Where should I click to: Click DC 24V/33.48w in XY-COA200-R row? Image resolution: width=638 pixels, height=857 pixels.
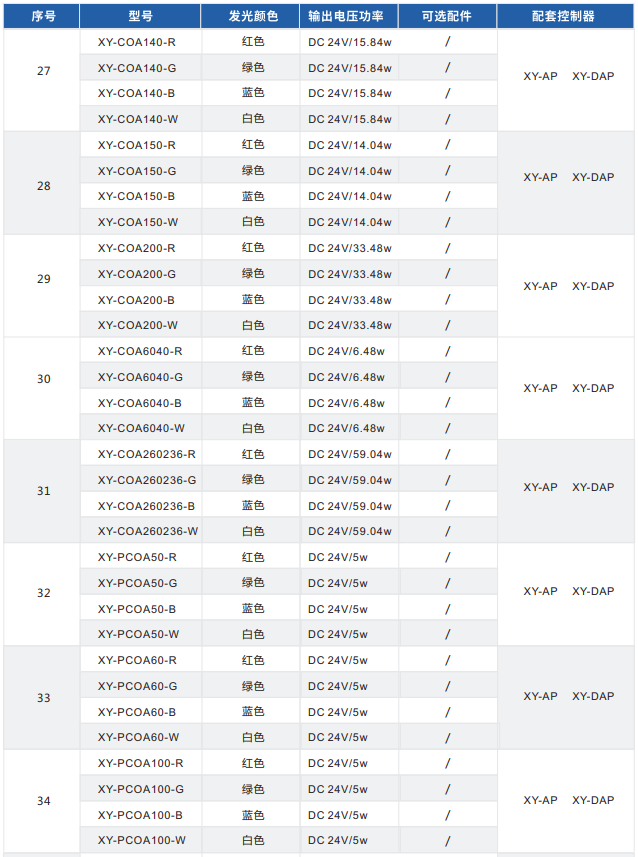349,248
